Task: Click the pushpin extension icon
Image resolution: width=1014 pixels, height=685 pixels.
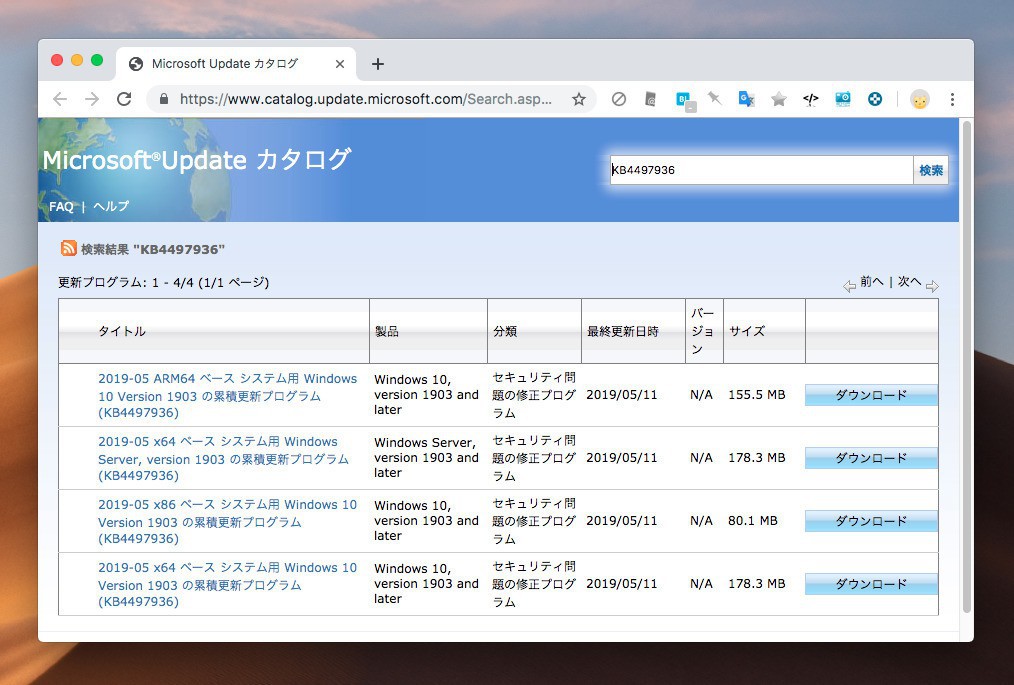Action: coord(714,98)
